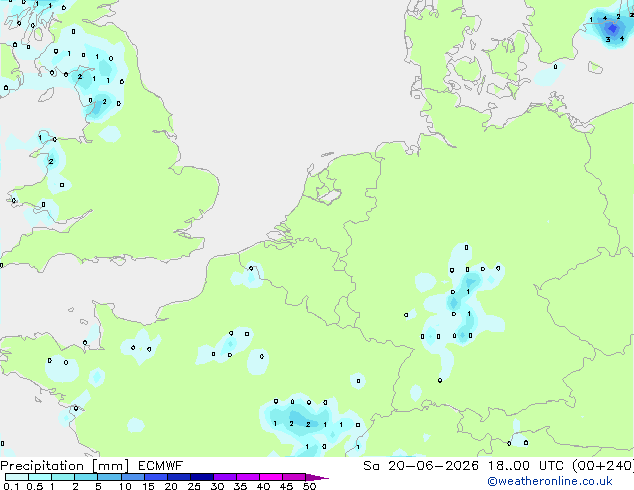This screenshot has height=490, width=634.
Task: Click the 'Sa 20-06-2026' date text
Action: click(421, 466)
